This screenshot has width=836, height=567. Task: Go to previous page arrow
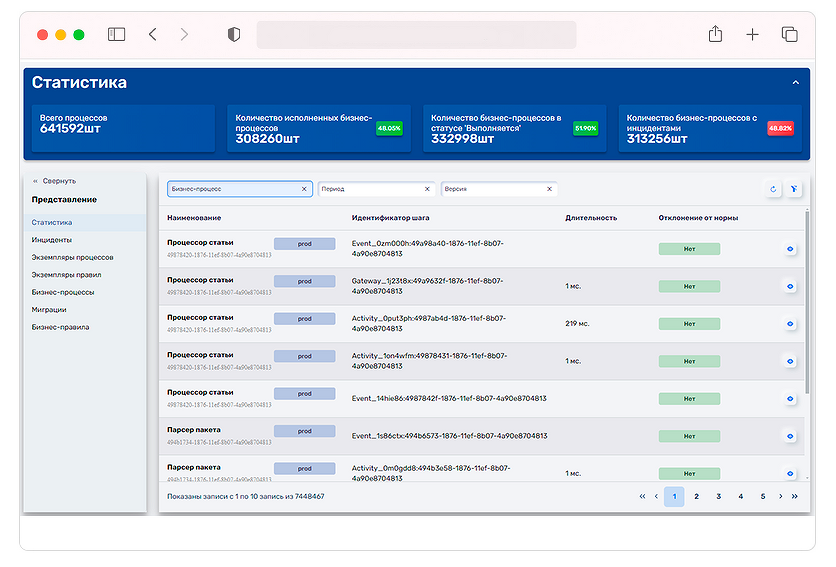tap(656, 497)
